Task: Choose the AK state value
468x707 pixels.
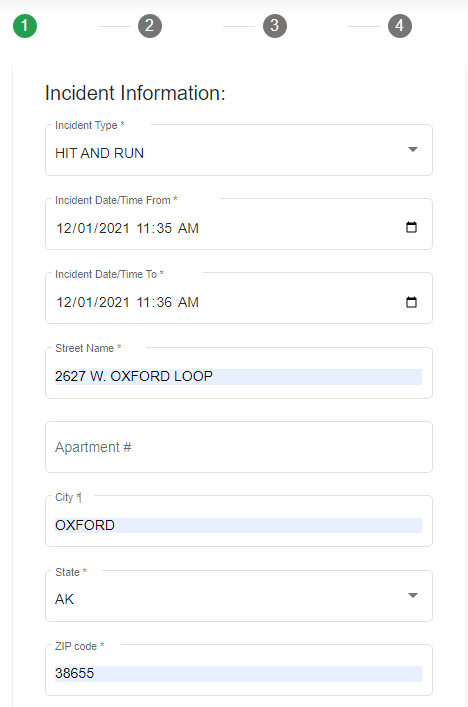Action: (239, 596)
